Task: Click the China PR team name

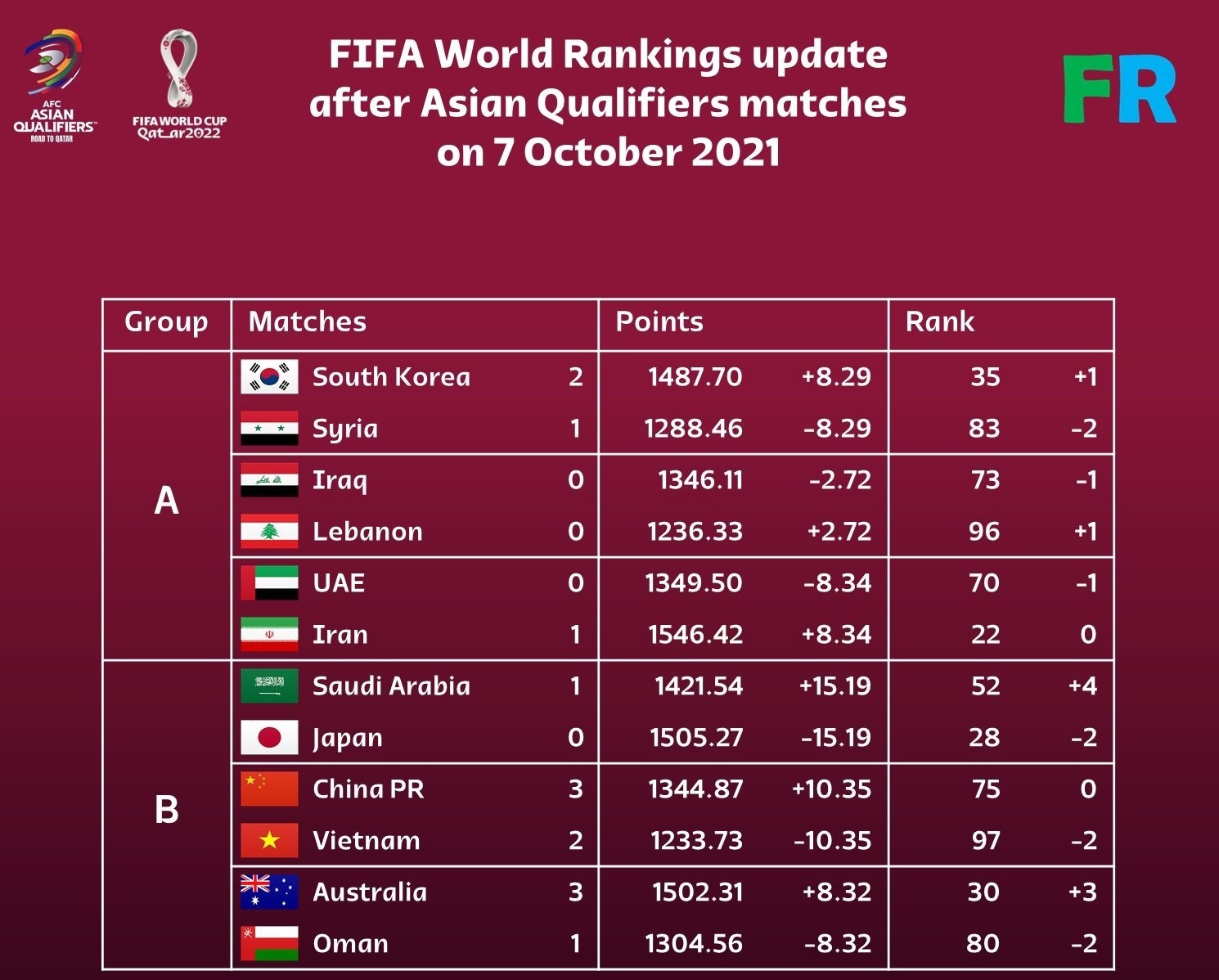Action: pyautogui.click(x=368, y=789)
